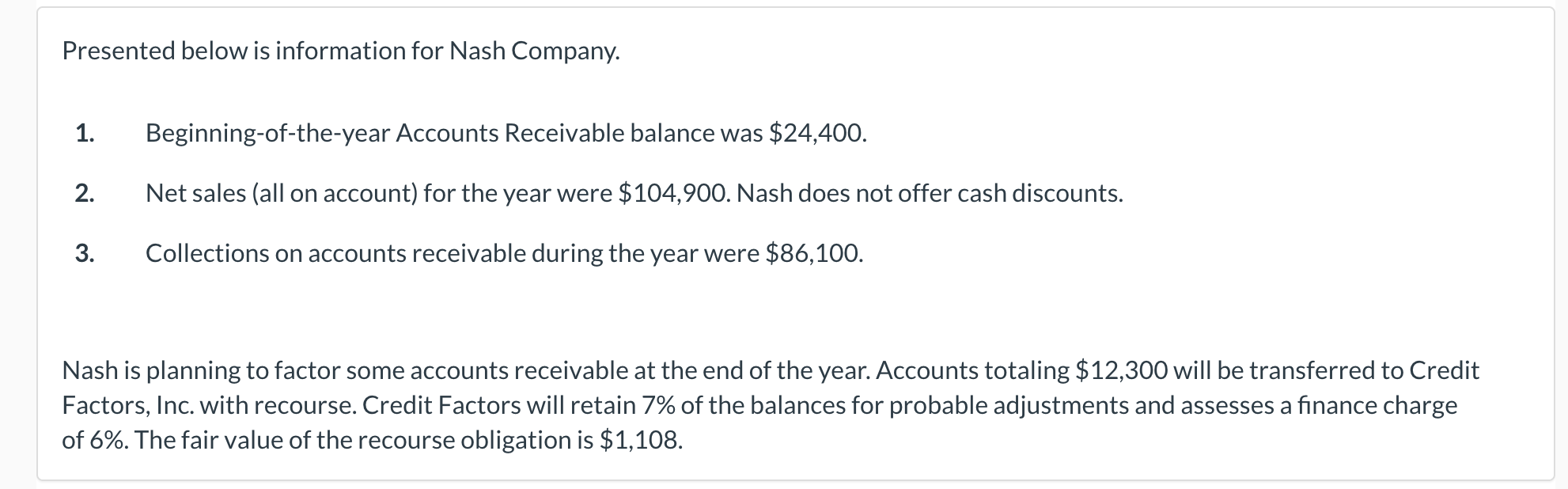Click the $104,900 net sales amount
1568x489 pixels.
tap(673, 193)
